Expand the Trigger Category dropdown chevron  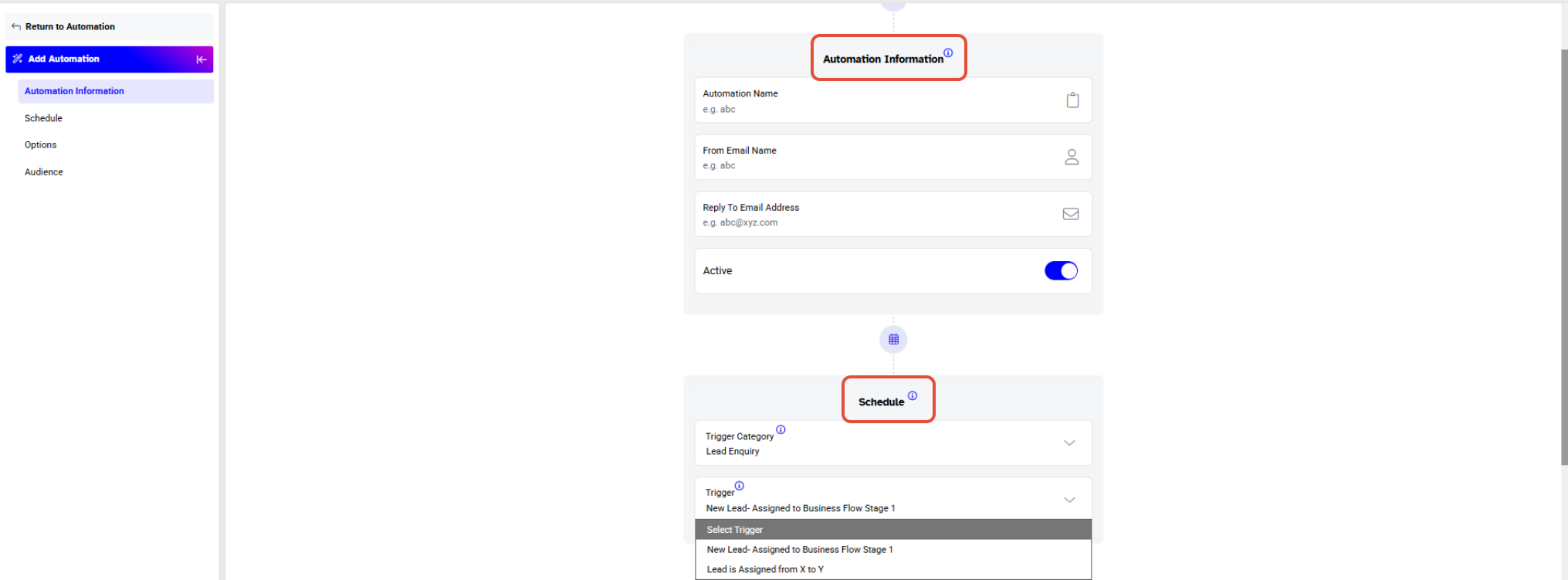coord(1069,443)
